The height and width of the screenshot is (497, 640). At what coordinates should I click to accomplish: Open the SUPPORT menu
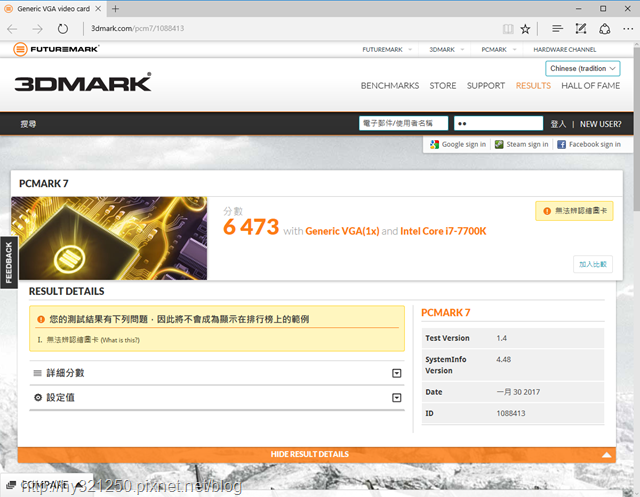point(486,86)
